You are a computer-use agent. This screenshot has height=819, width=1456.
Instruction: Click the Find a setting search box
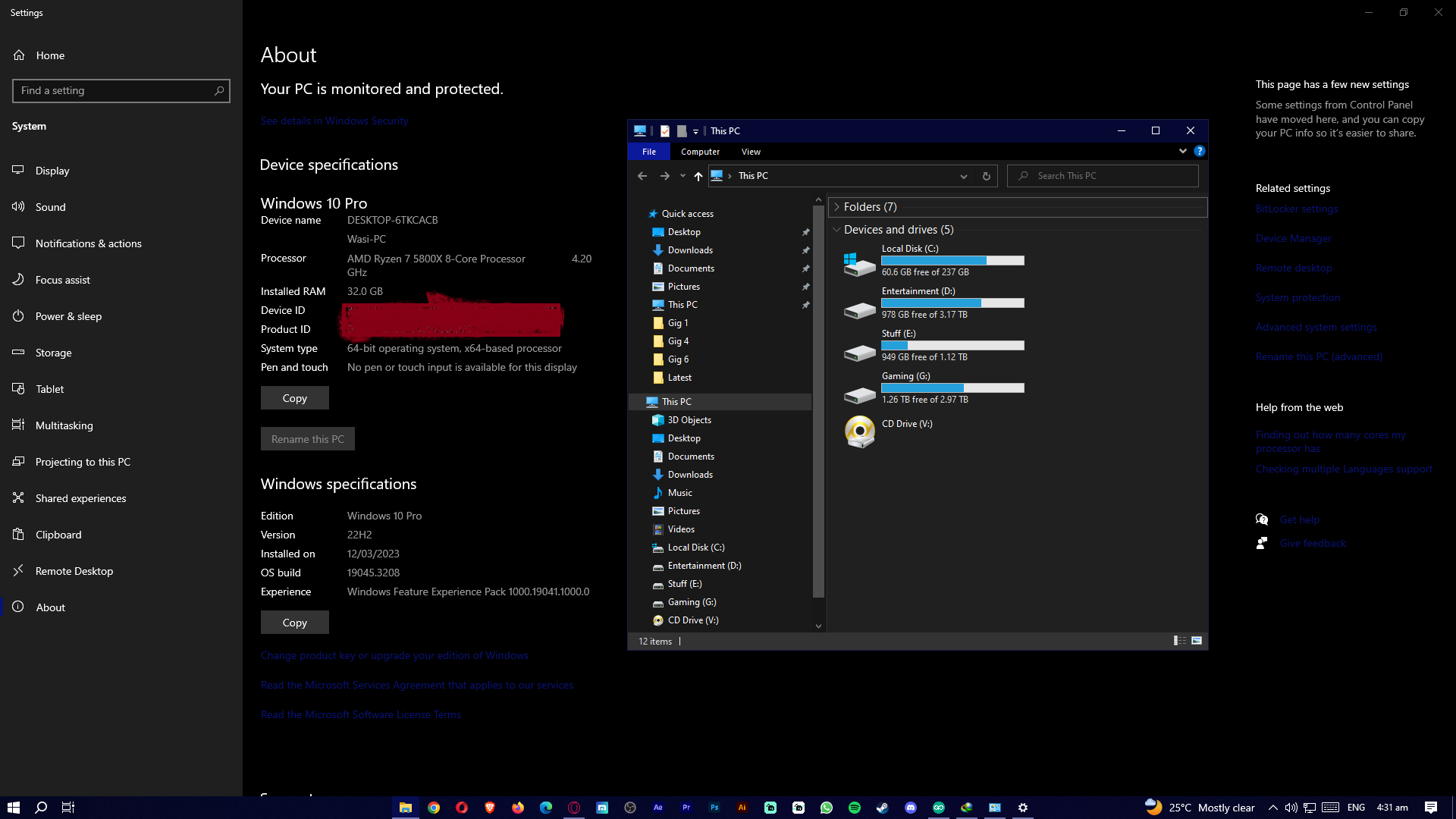[121, 90]
